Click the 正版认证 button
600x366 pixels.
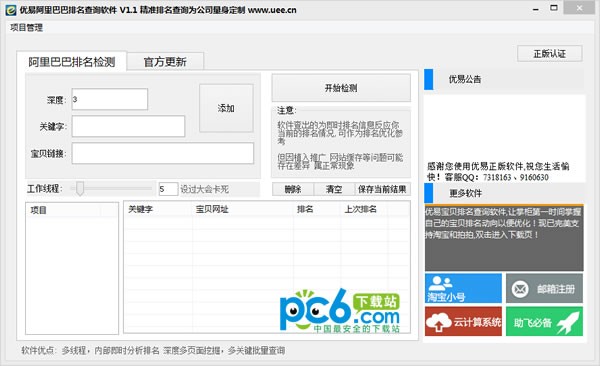tap(549, 54)
